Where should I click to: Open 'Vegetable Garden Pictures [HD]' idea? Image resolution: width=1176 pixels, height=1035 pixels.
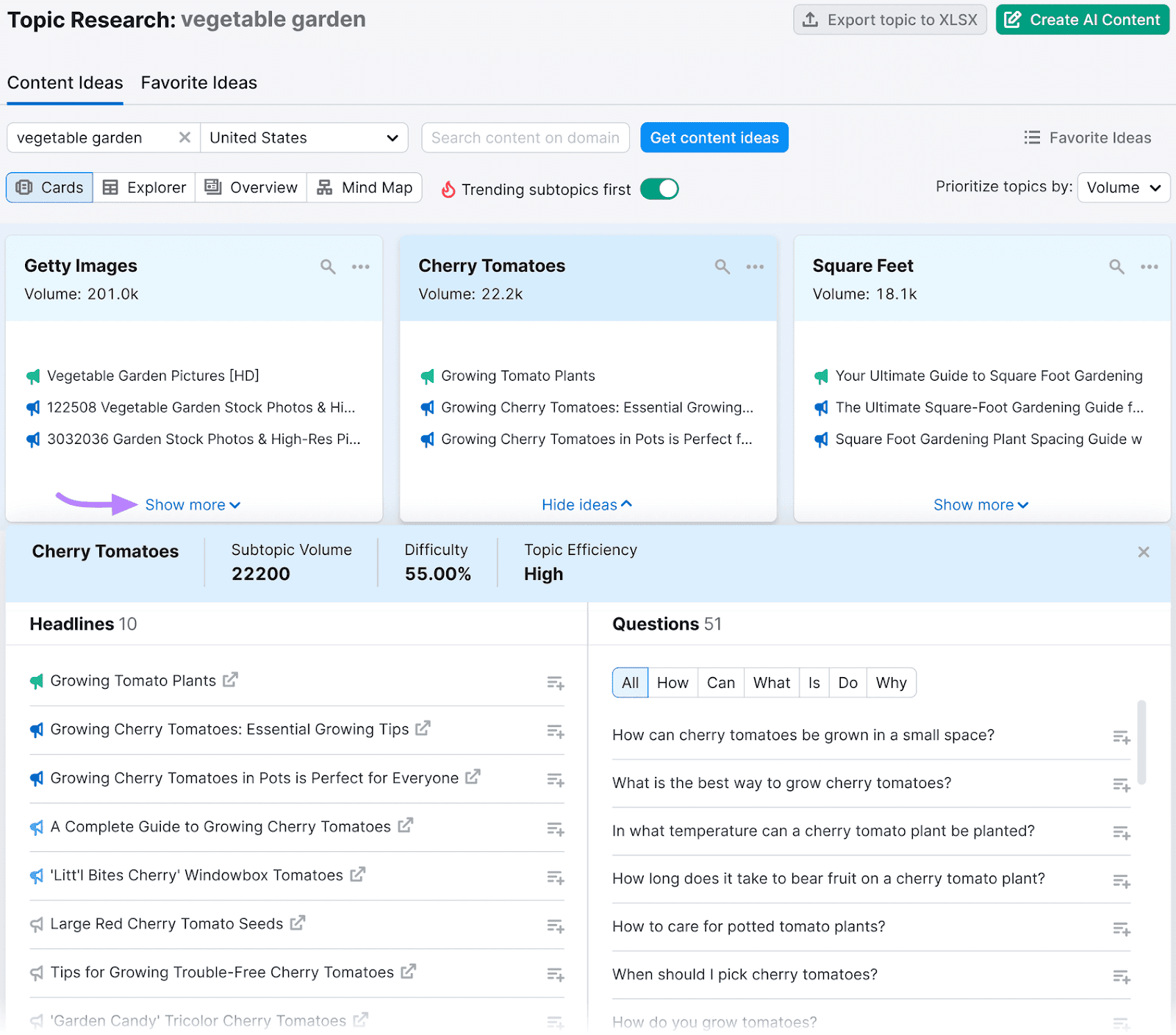(x=153, y=376)
